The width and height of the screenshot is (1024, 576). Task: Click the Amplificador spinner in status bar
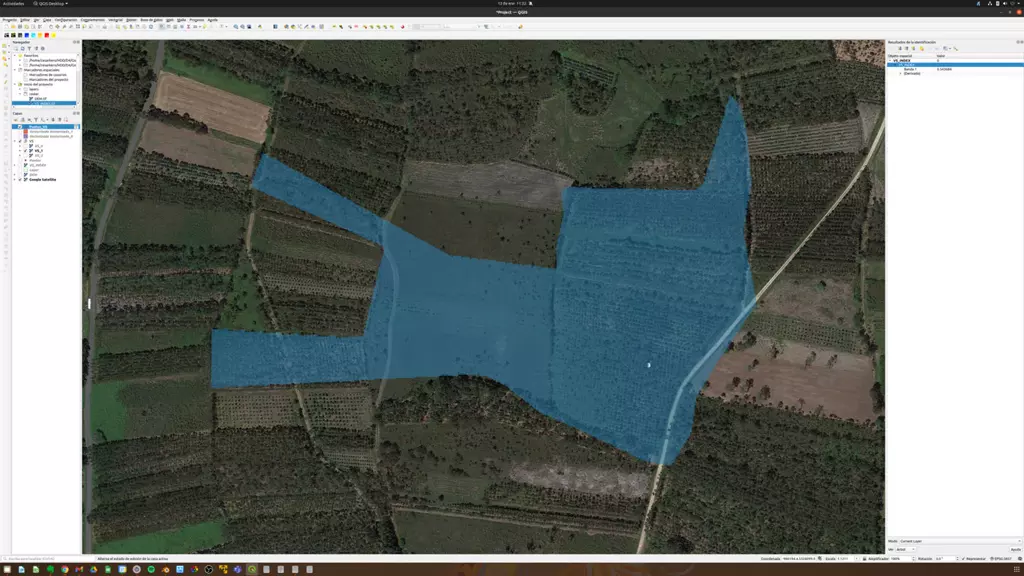tap(903, 558)
